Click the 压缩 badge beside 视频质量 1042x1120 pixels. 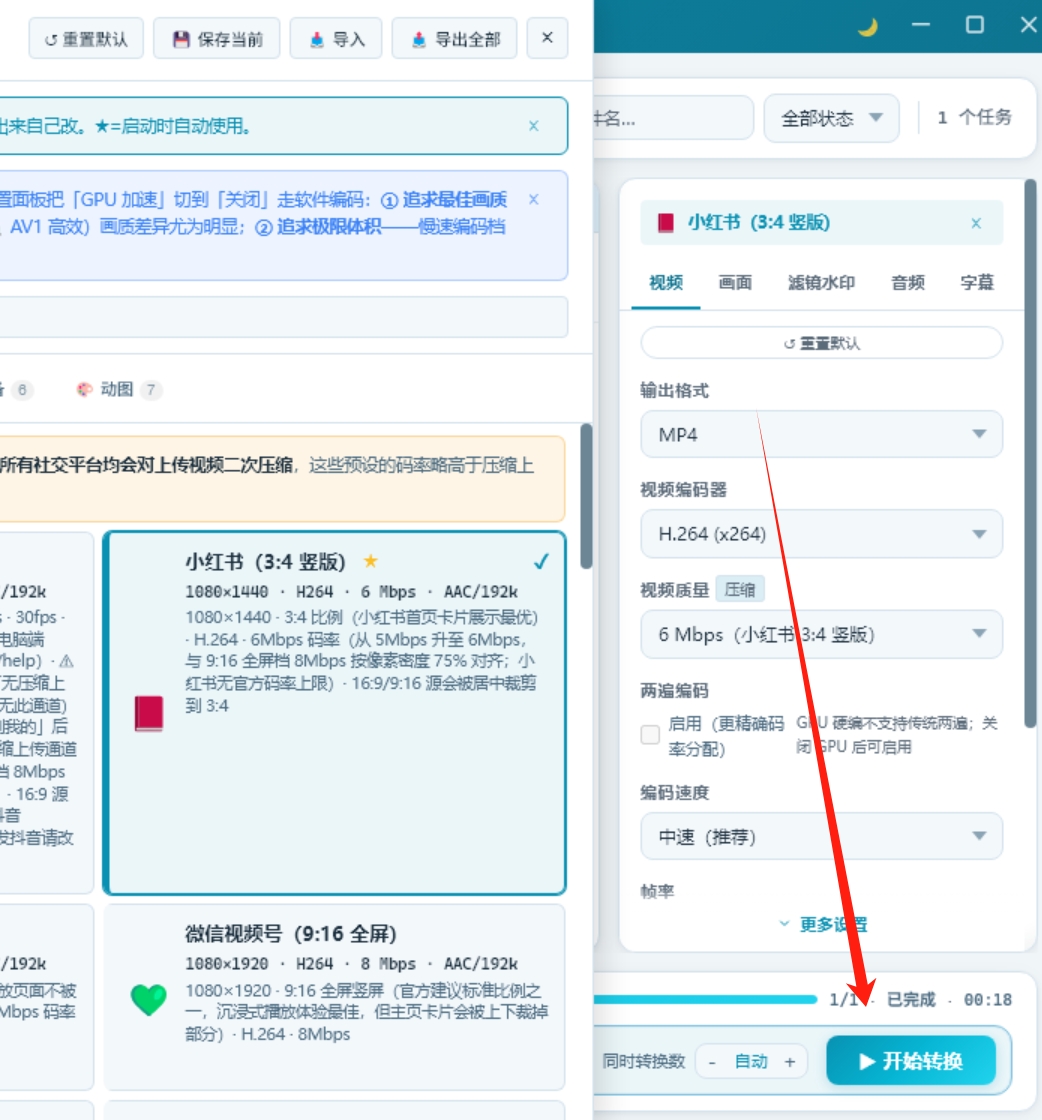[x=740, y=589]
